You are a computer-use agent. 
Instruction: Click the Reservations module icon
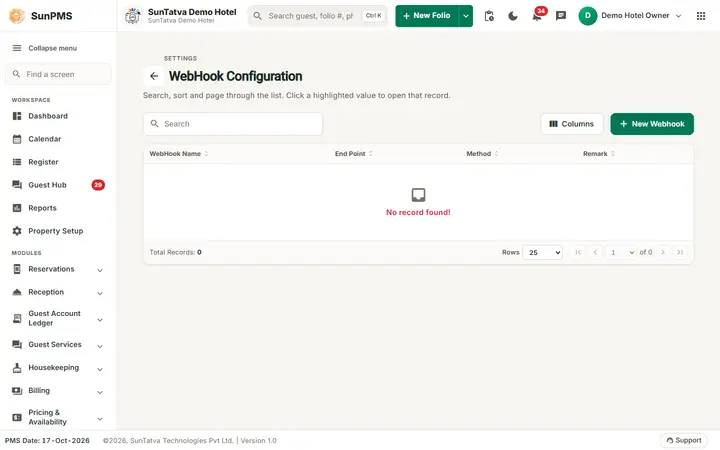(17, 269)
